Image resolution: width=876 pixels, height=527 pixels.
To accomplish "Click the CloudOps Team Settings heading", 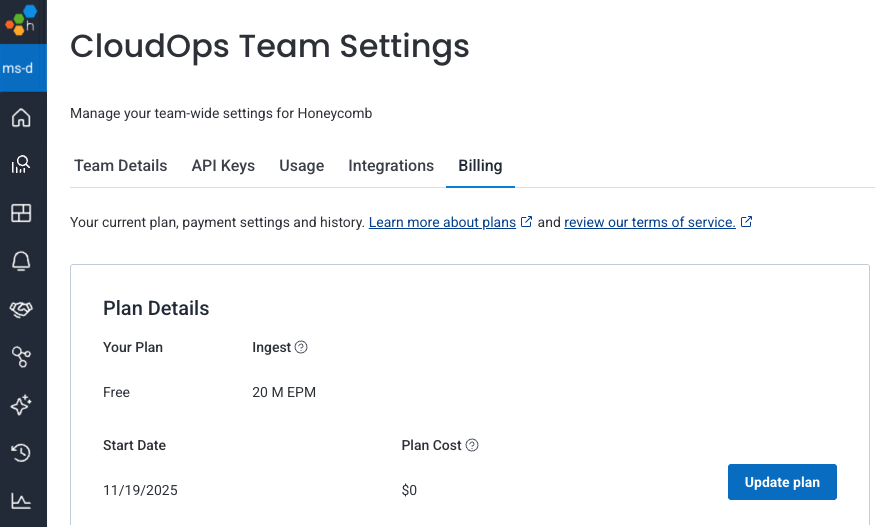I will (x=270, y=46).
